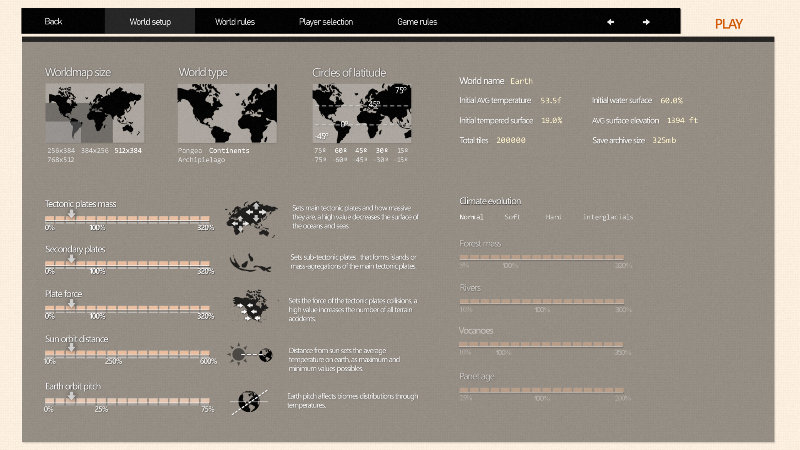Choose Pangea world type
Viewport: 800px width, 450px height.
click(190, 151)
